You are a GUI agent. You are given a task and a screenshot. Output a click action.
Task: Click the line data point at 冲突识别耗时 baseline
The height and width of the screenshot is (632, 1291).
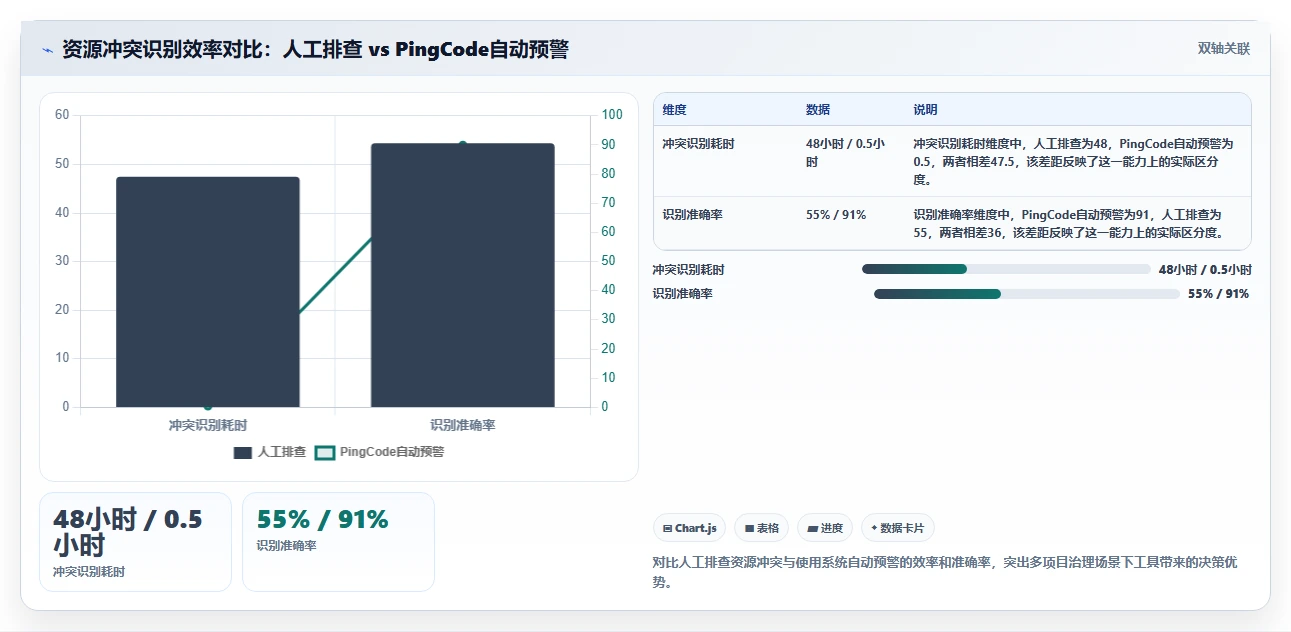[208, 406]
